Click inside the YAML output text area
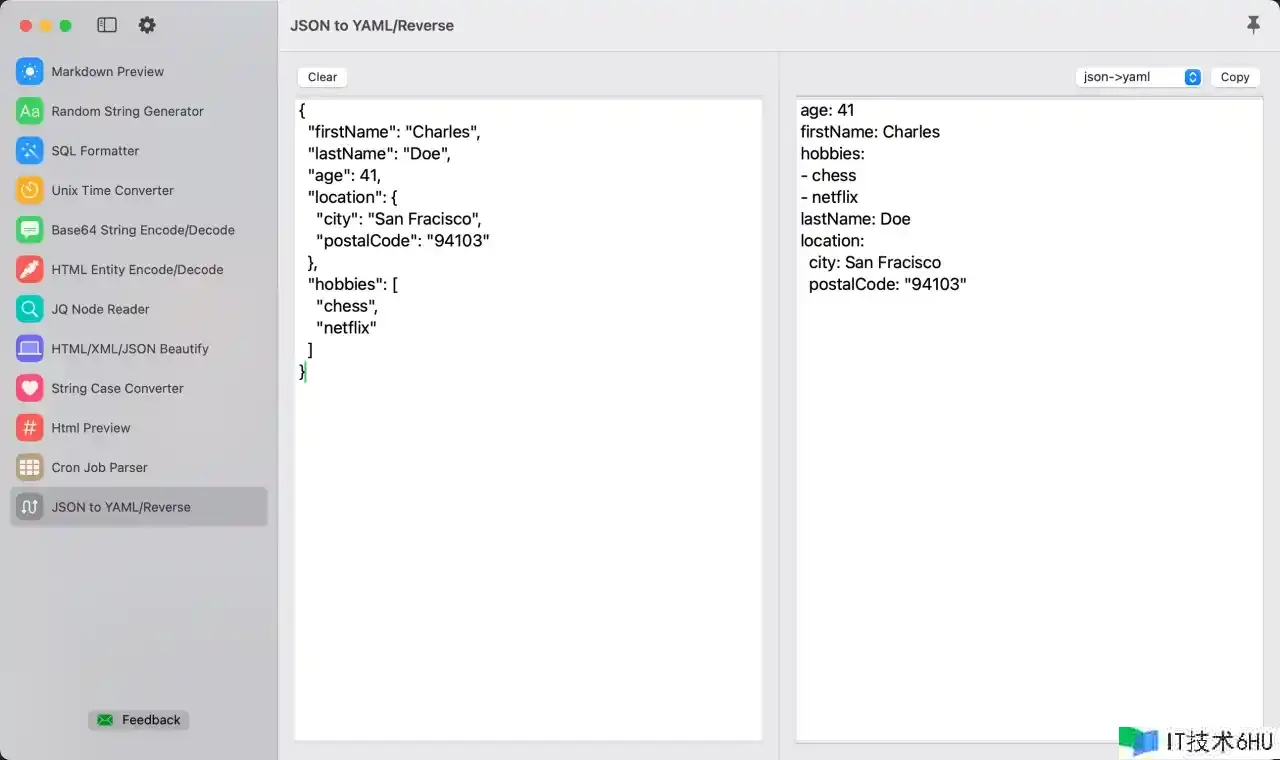 pos(1029,419)
